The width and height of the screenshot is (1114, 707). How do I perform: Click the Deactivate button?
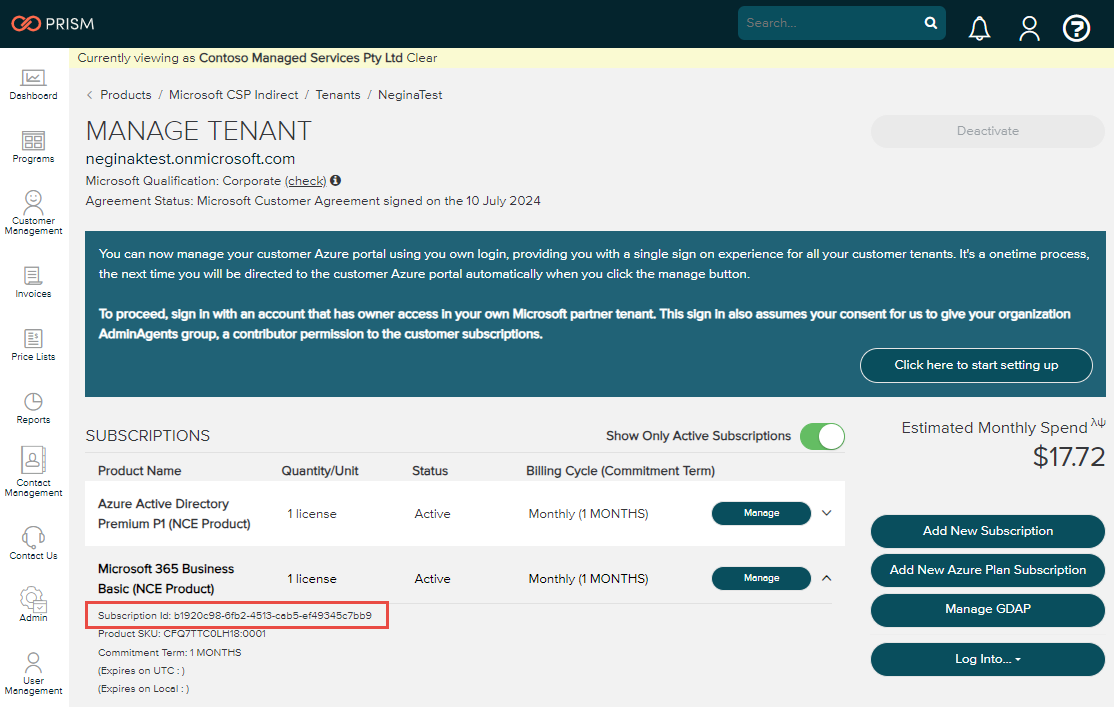[988, 131]
